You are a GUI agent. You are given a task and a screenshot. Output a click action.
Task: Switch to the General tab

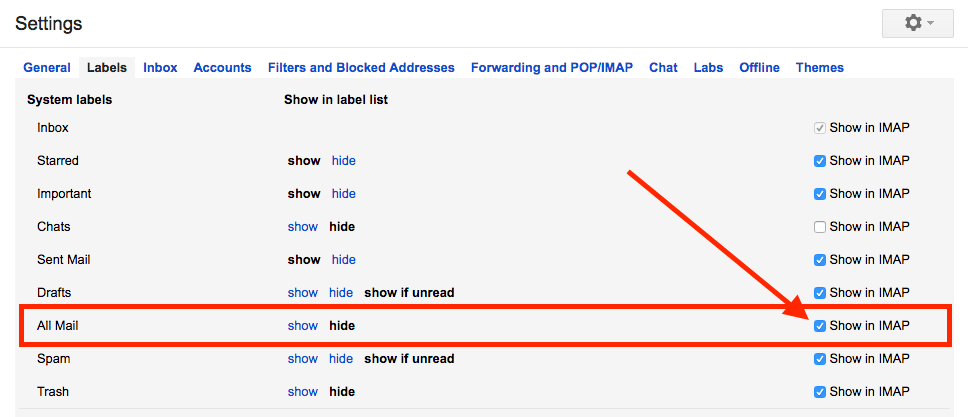tap(47, 68)
